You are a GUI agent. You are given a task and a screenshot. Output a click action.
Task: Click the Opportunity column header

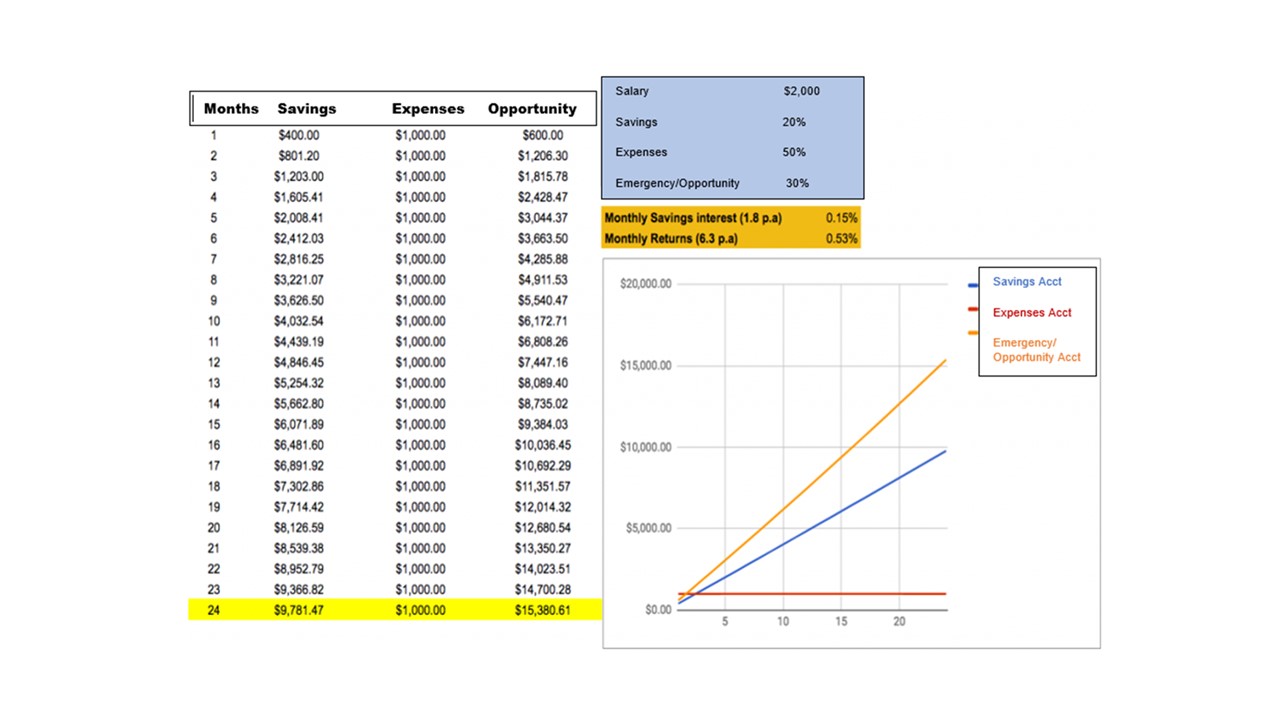pos(532,109)
